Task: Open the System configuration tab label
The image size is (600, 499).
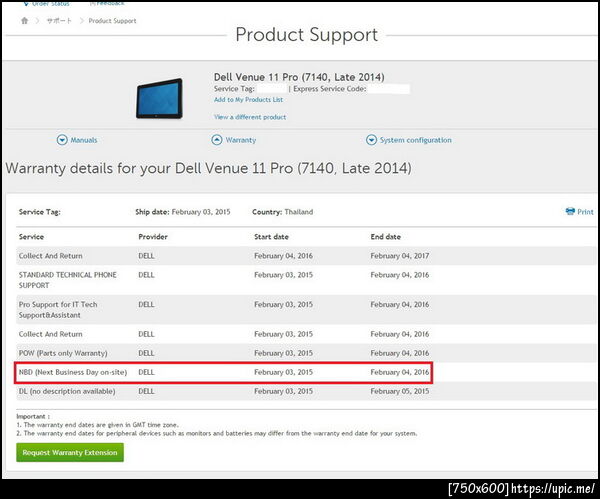Action: [x=416, y=140]
